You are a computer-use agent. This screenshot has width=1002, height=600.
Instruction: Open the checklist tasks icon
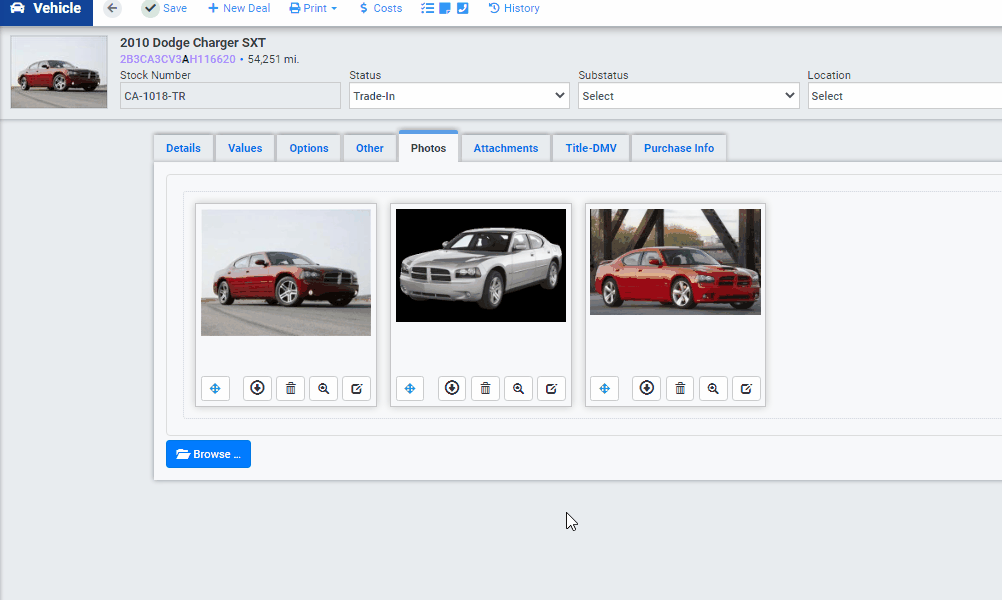(x=428, y=8)
